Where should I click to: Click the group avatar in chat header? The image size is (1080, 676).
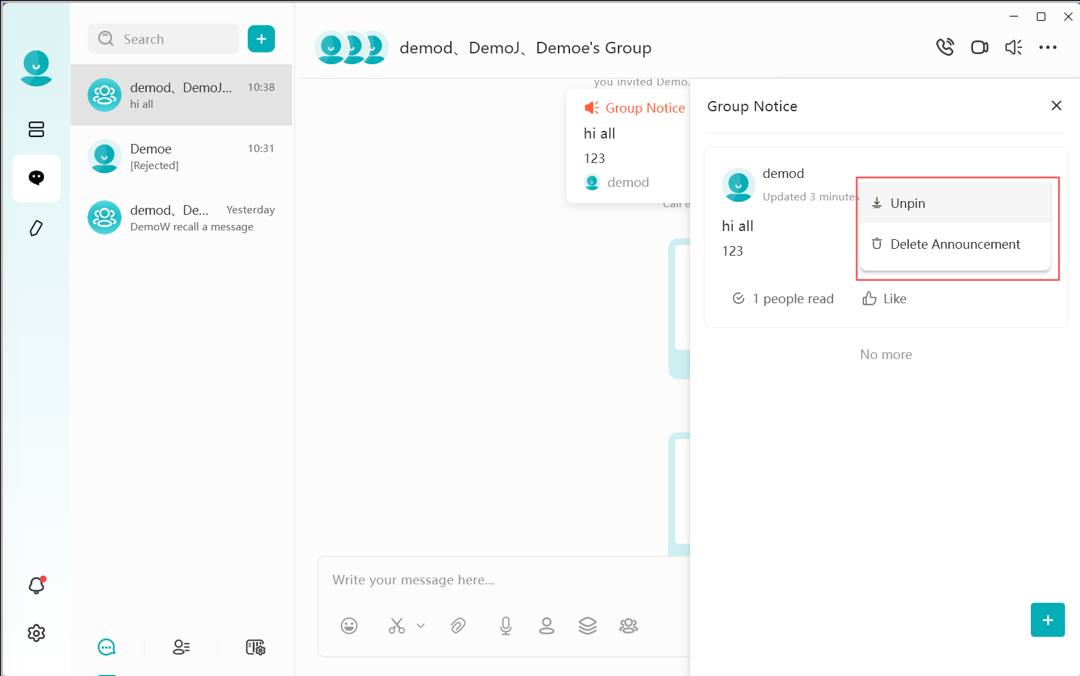(351, 48)
